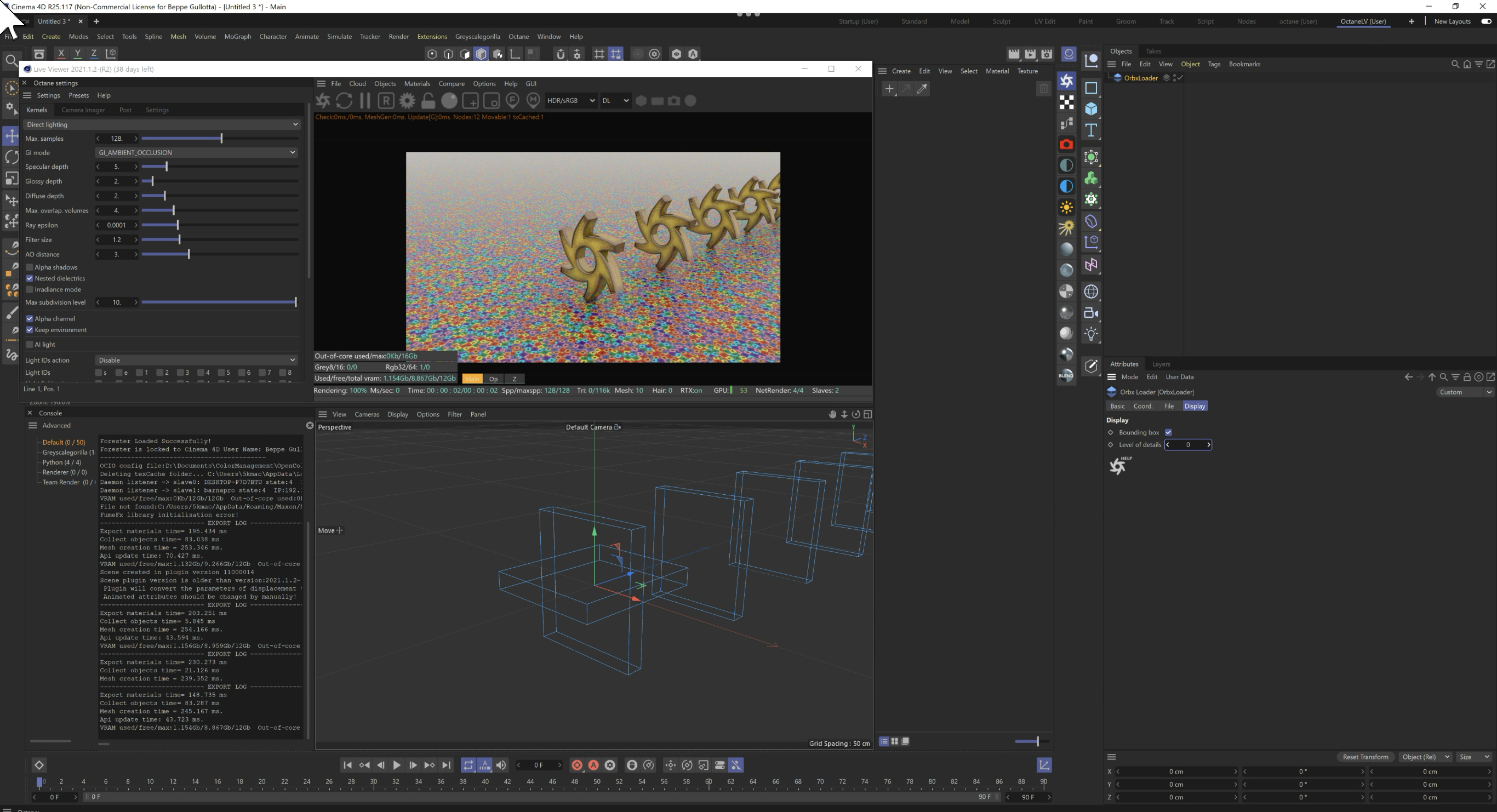Screen dimensions: 1497x812
Task: Select the Rotate tool in left toolbar
Action: point(11,157)
